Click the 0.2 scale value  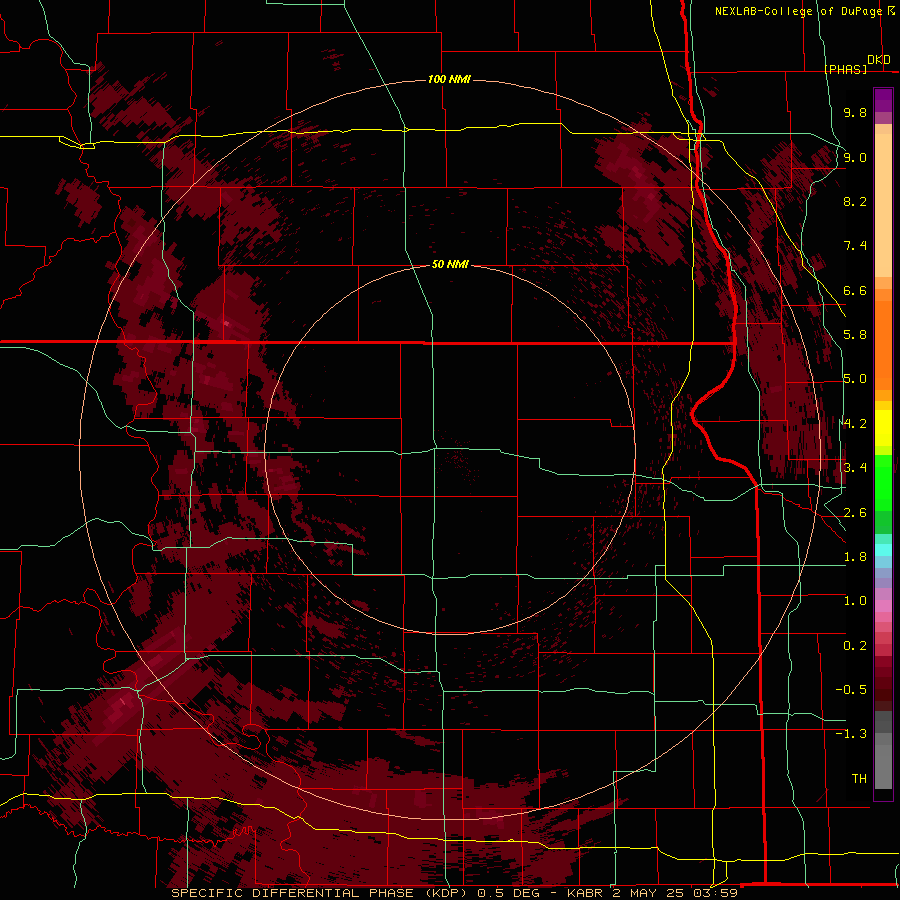pyautogui.click(x=855, y=646)
